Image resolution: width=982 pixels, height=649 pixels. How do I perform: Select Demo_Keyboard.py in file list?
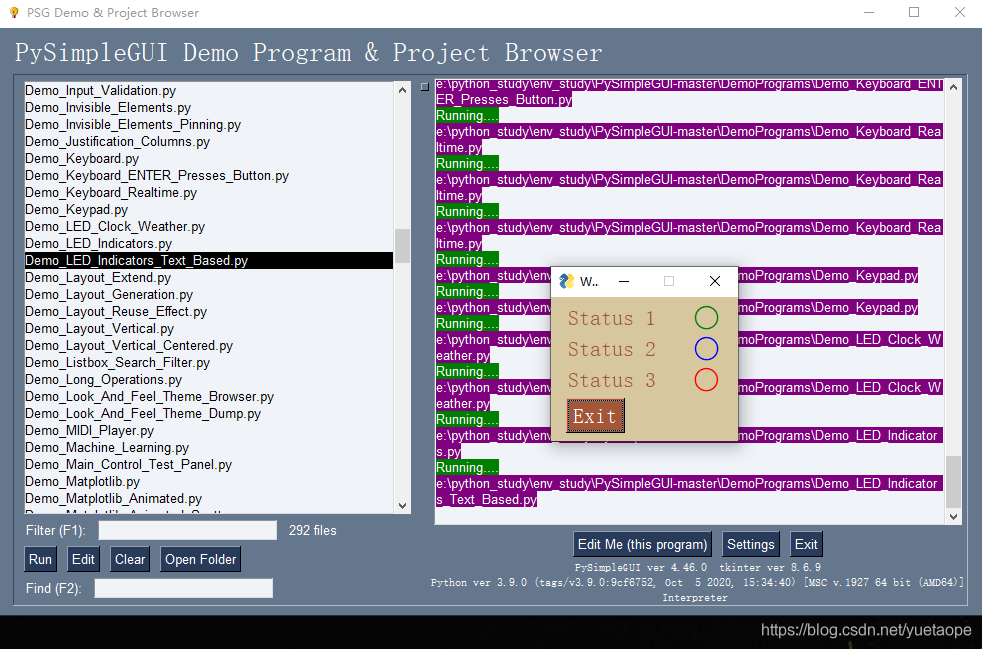pos(209,158)
